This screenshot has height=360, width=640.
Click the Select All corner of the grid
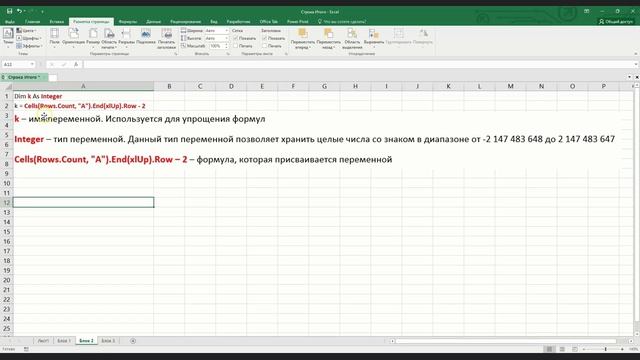tap(7, 87)
